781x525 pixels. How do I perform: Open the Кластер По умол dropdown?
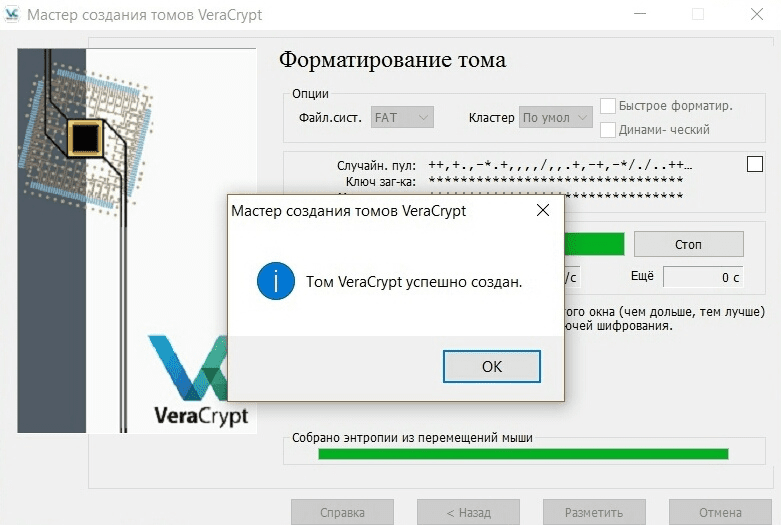(556, 118)
